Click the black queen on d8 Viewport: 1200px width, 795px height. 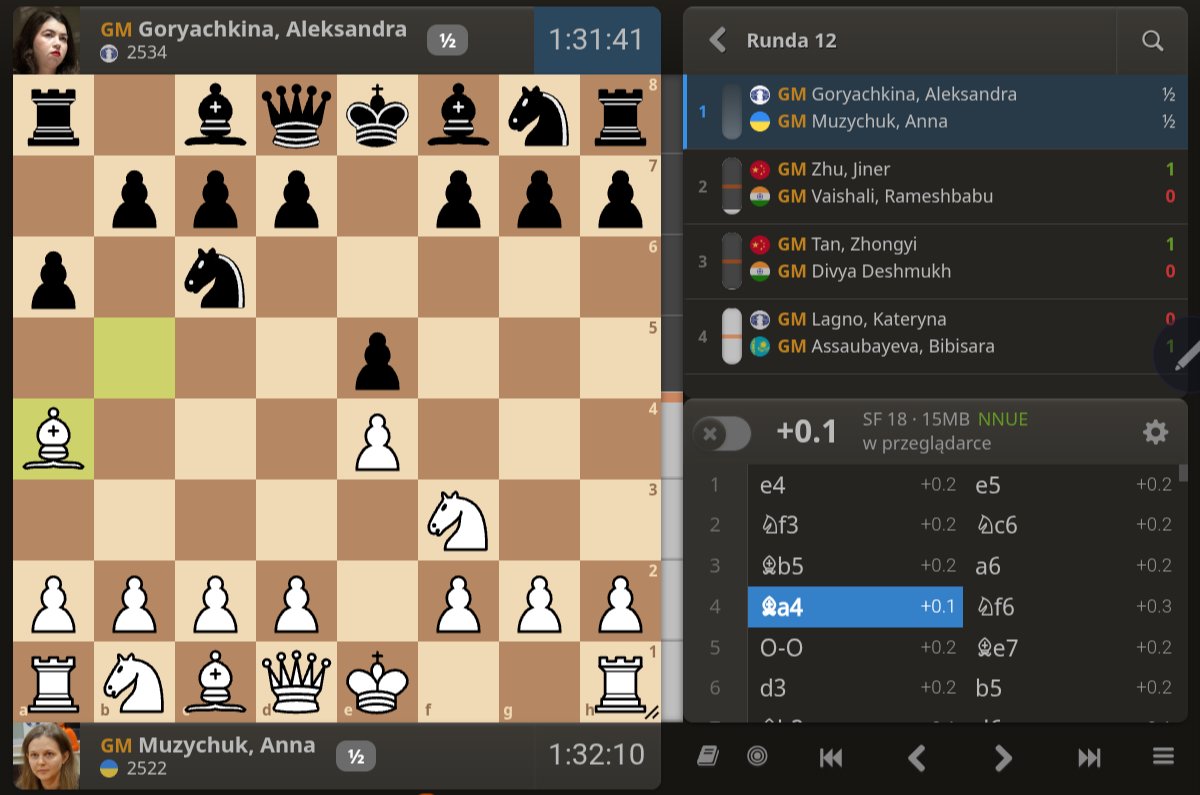click(296, 115)
